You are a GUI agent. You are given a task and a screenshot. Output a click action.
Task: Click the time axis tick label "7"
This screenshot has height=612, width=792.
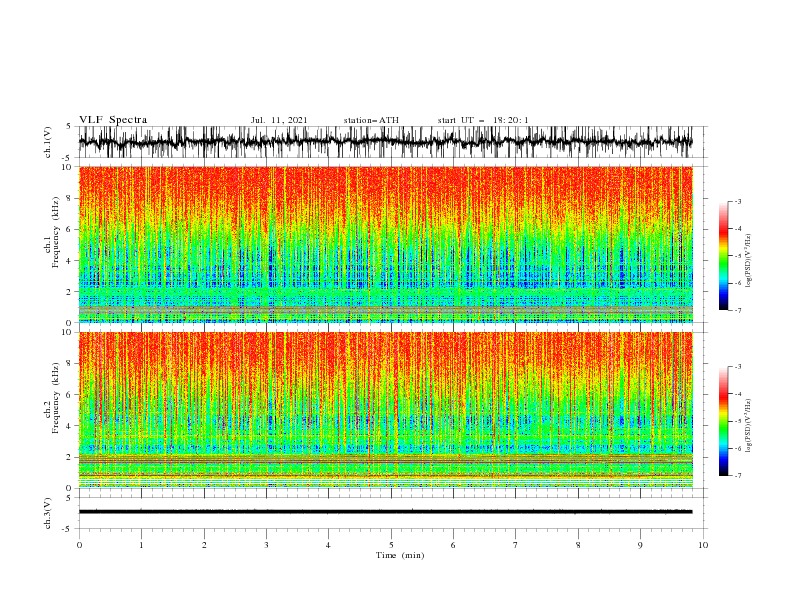tap(516, 545)
